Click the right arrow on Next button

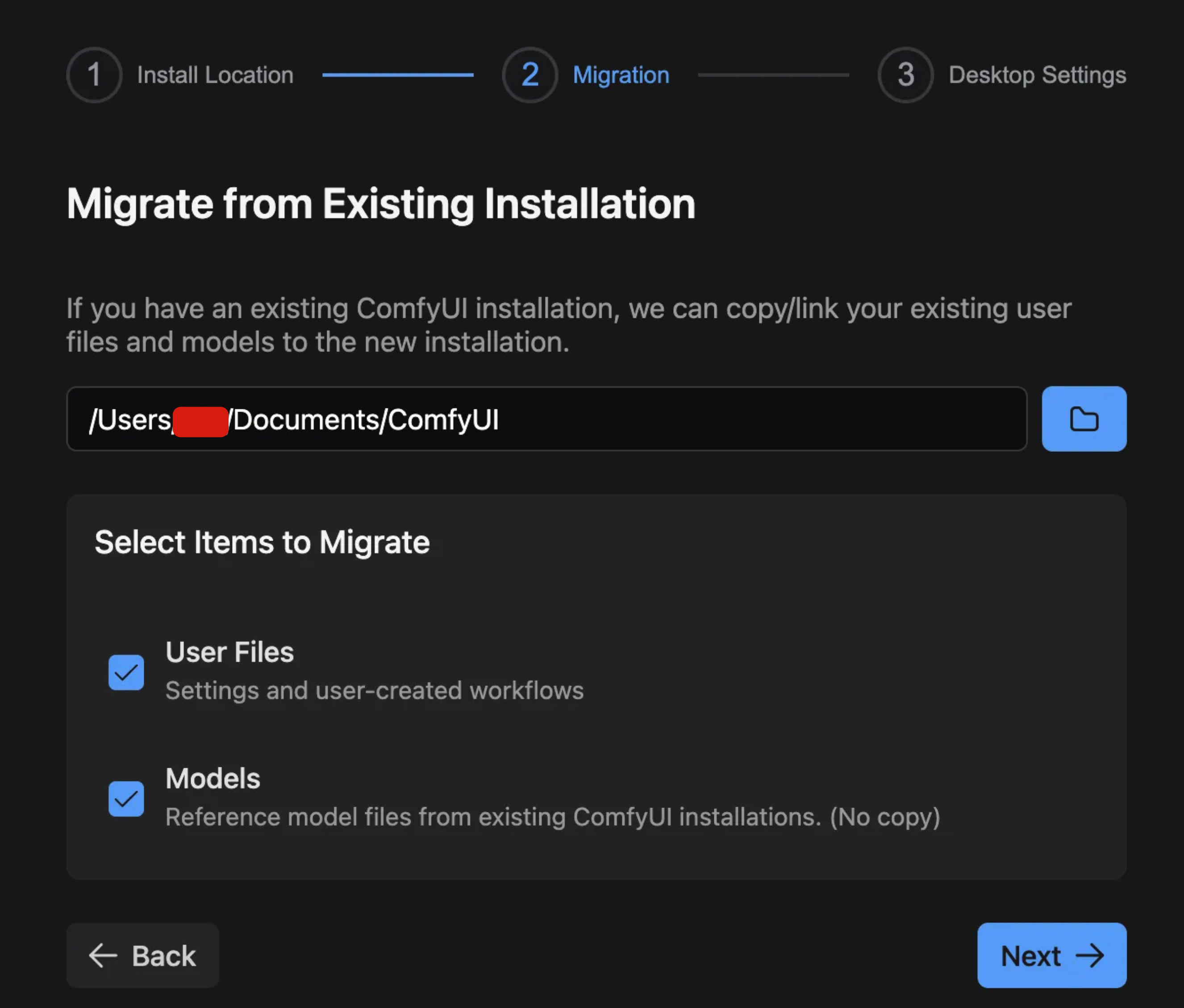[1090, 955]
